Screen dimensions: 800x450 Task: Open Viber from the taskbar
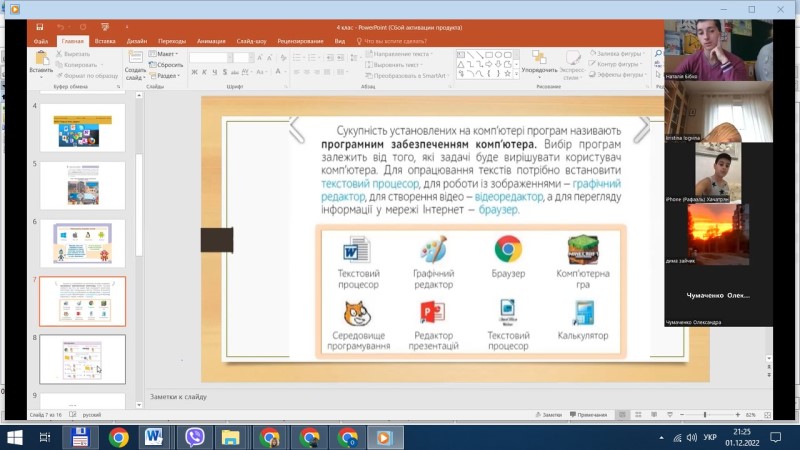(x=194, y=437)
